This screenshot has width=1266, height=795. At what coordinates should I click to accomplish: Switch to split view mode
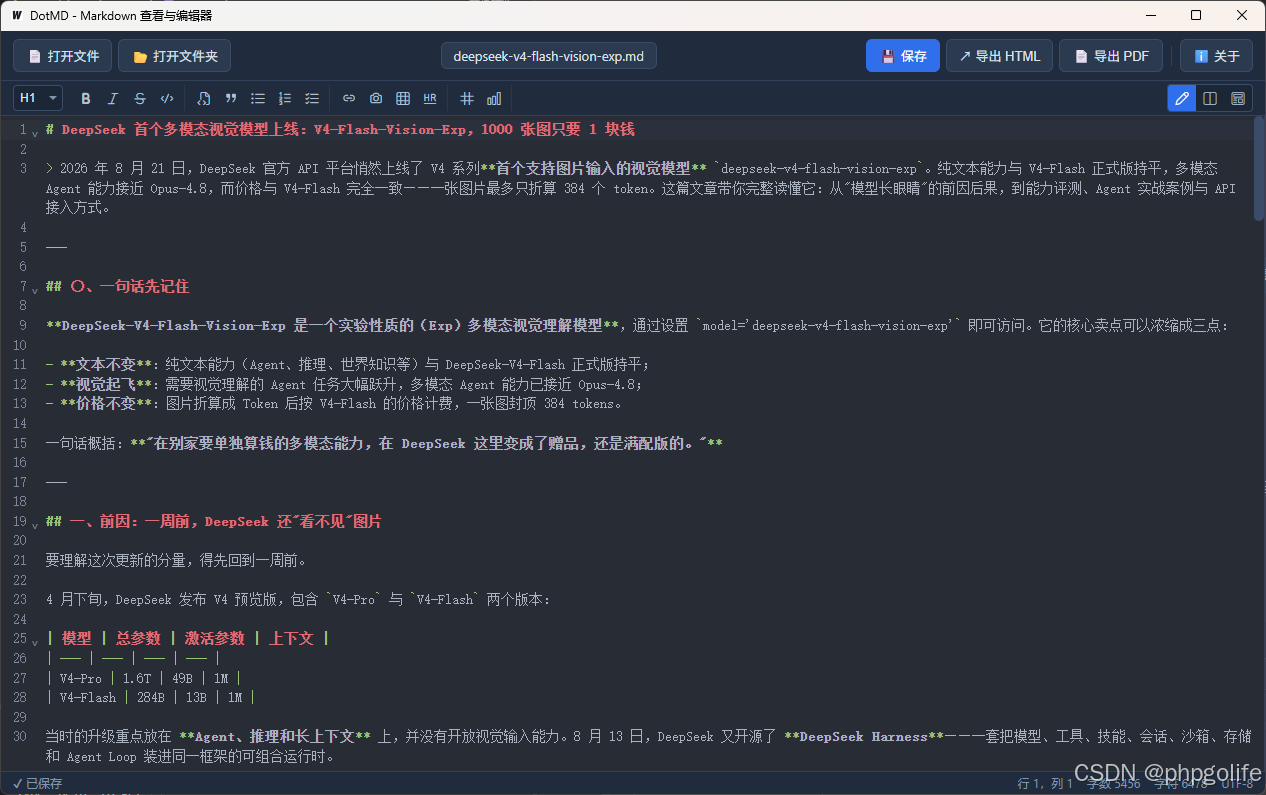[1210, 98]
